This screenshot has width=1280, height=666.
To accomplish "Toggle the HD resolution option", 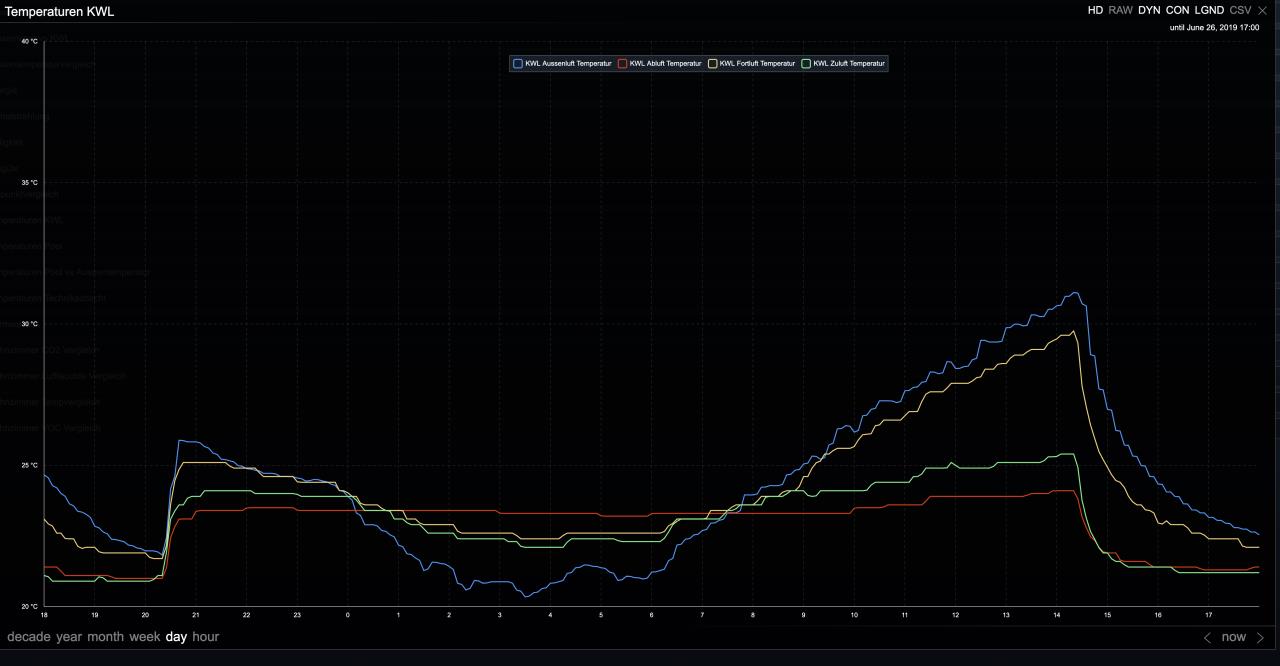I will [x=1095, y=10].
